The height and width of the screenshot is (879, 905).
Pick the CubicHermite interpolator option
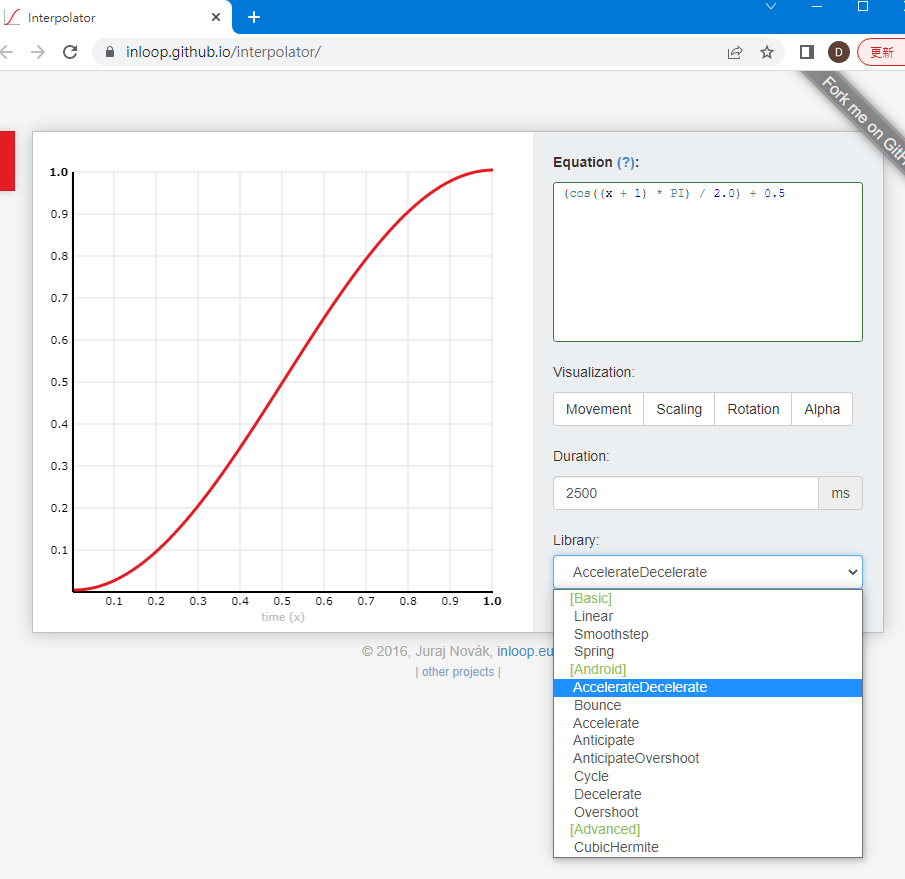(708, 847)
